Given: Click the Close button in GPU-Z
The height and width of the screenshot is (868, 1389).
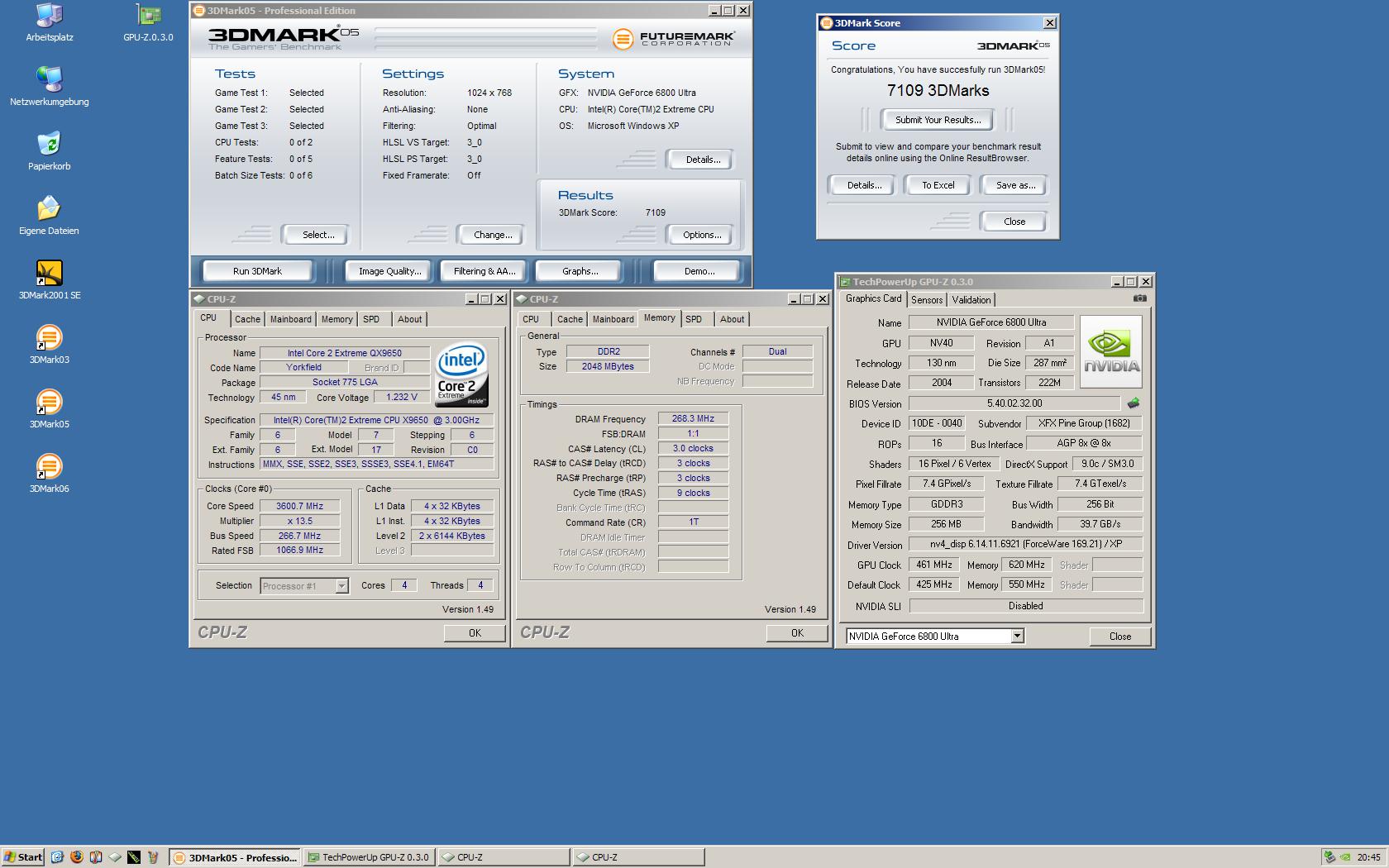Looking at the screenshot, I should click(x=1120, y=637).
